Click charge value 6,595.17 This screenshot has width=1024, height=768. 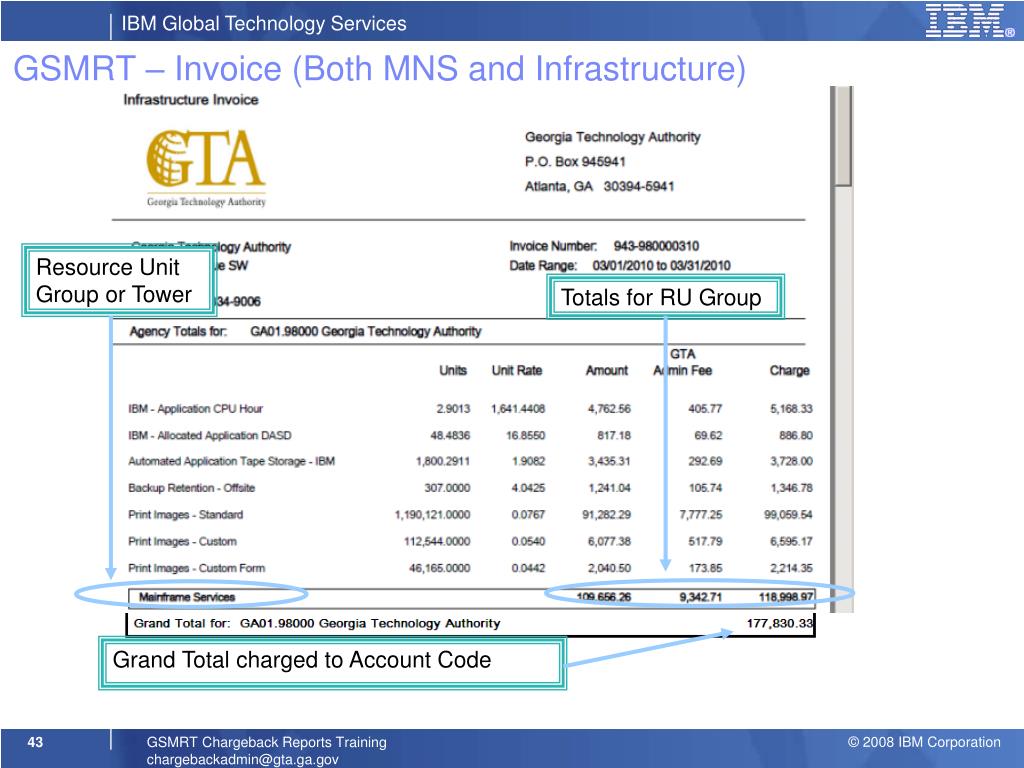pos(791,541)
